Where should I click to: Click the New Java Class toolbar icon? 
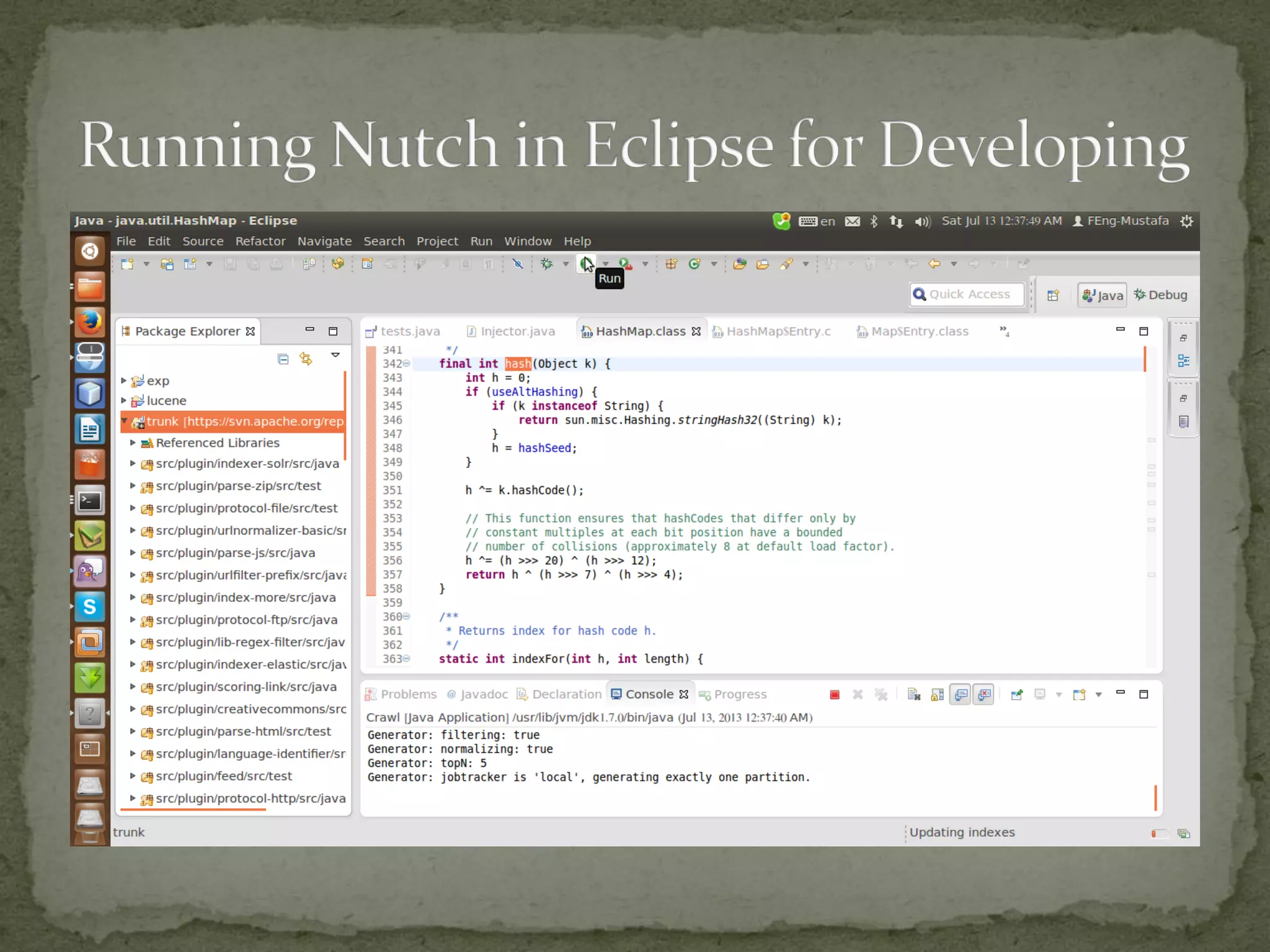pos(694,264)
